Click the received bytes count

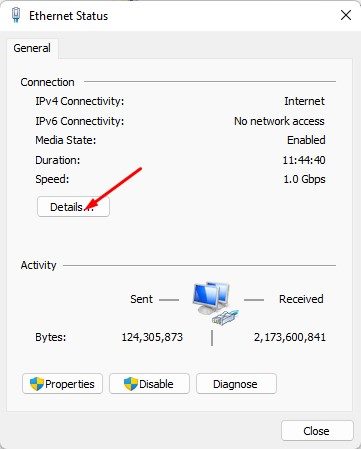[290, 337]
